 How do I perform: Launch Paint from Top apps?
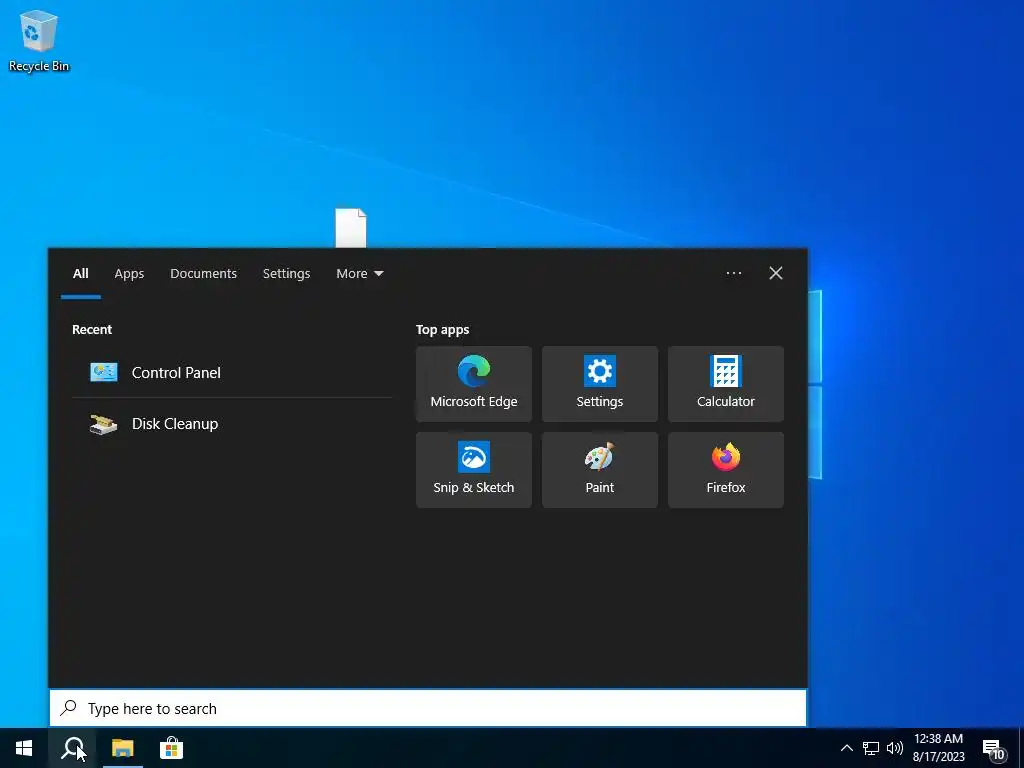(600, 470)
